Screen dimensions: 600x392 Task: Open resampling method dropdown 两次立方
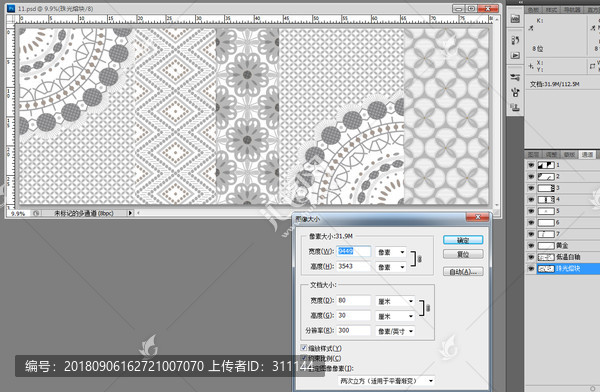click(x=386, y=381)
